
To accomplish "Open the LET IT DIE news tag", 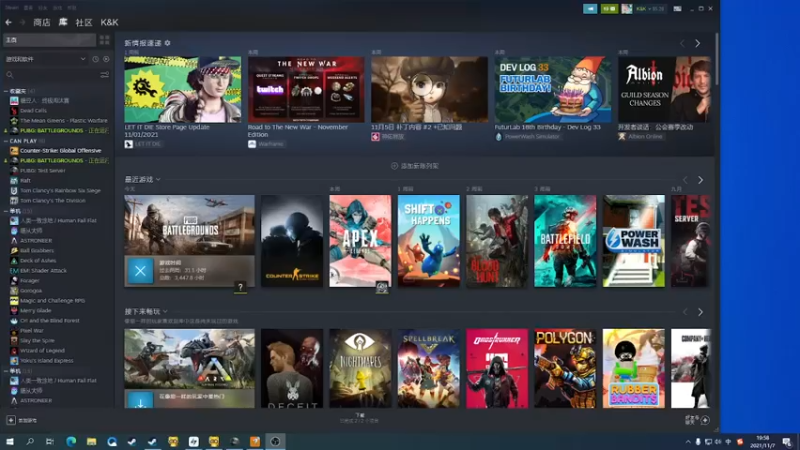I will pos(143,144).
